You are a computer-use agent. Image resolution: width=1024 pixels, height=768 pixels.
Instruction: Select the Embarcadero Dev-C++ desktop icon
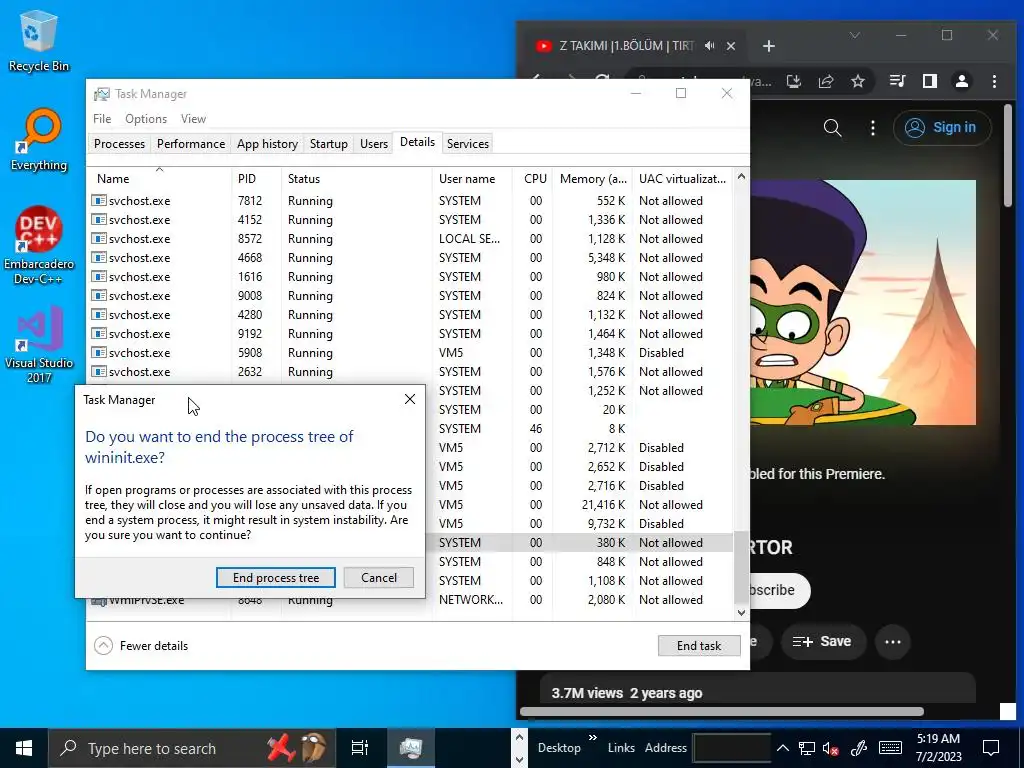[39, 246]
